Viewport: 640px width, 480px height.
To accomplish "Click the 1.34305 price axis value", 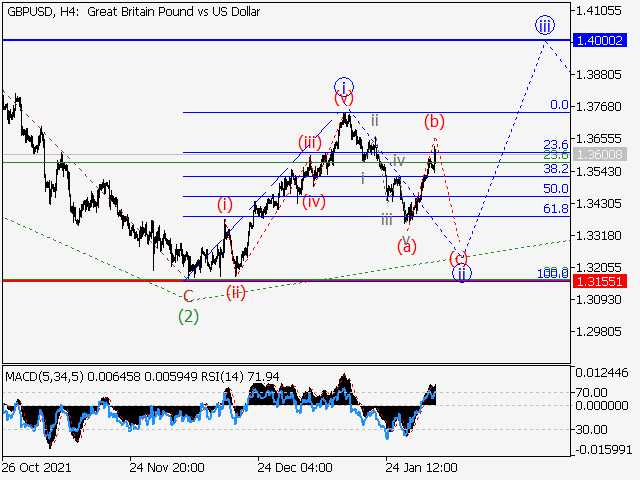I will click(598, 203).
